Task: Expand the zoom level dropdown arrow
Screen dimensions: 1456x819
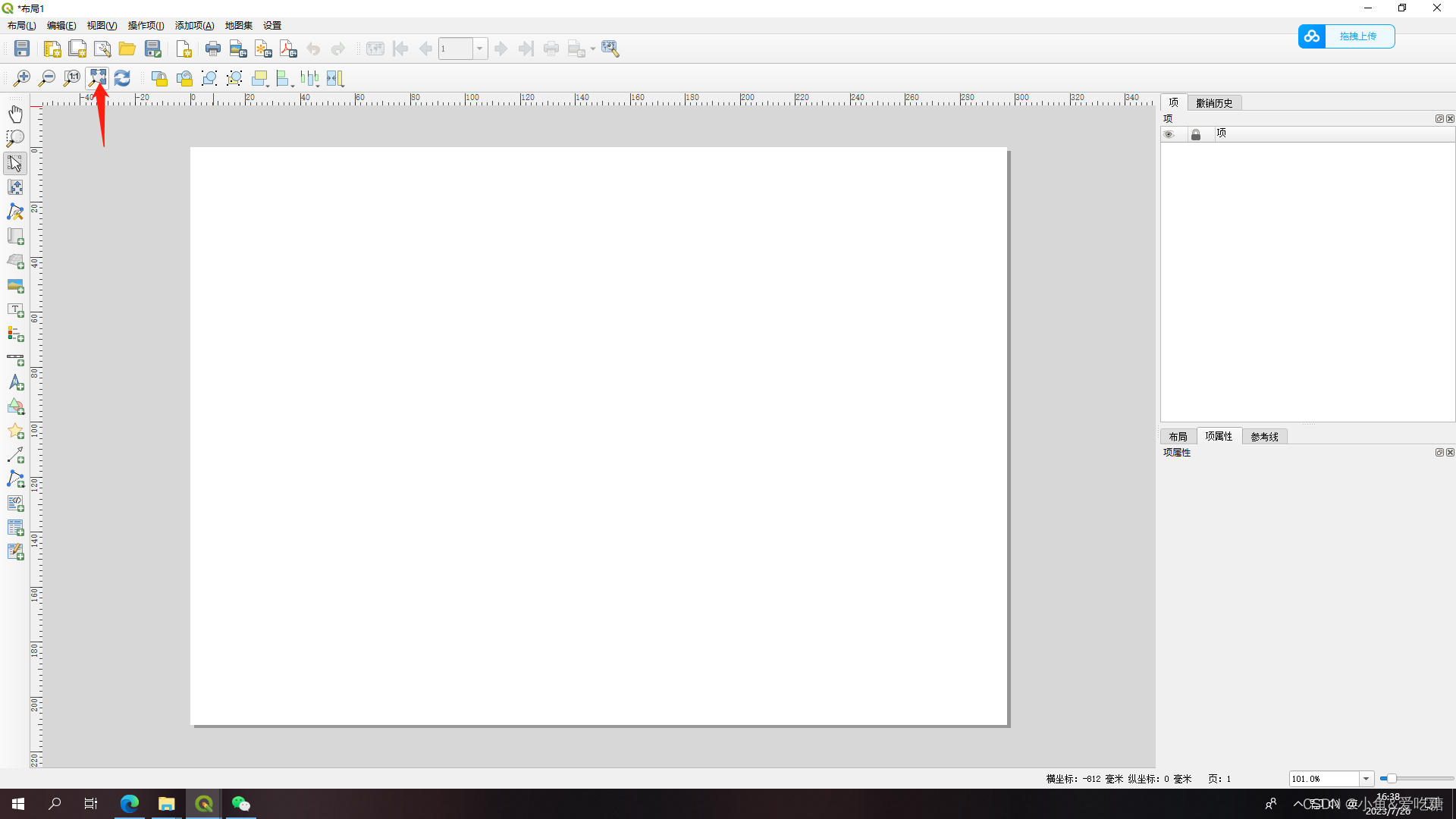Action: click(x=1366, y=779)
